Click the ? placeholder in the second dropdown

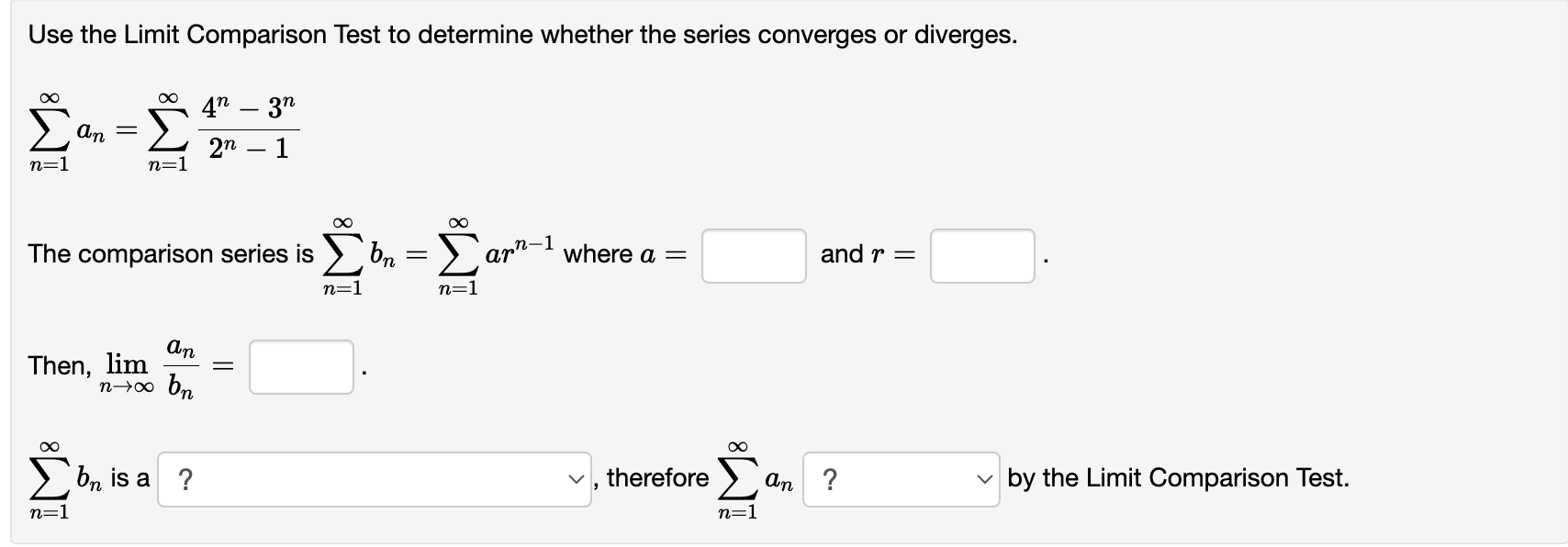click(831, 478)
